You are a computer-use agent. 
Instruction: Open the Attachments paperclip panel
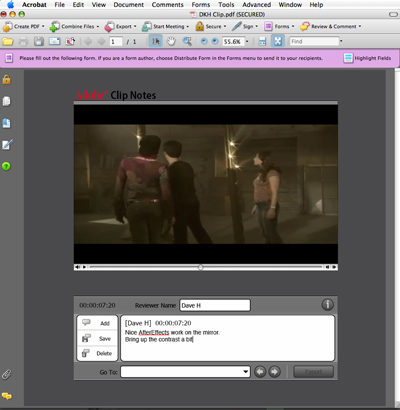(x=7, y=374)
